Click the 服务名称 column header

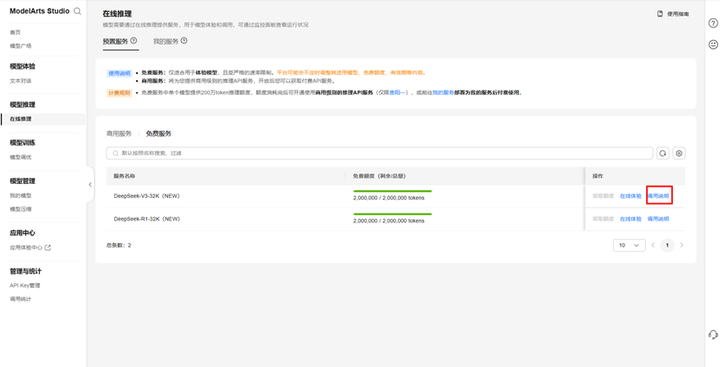[x=124, y=176]
